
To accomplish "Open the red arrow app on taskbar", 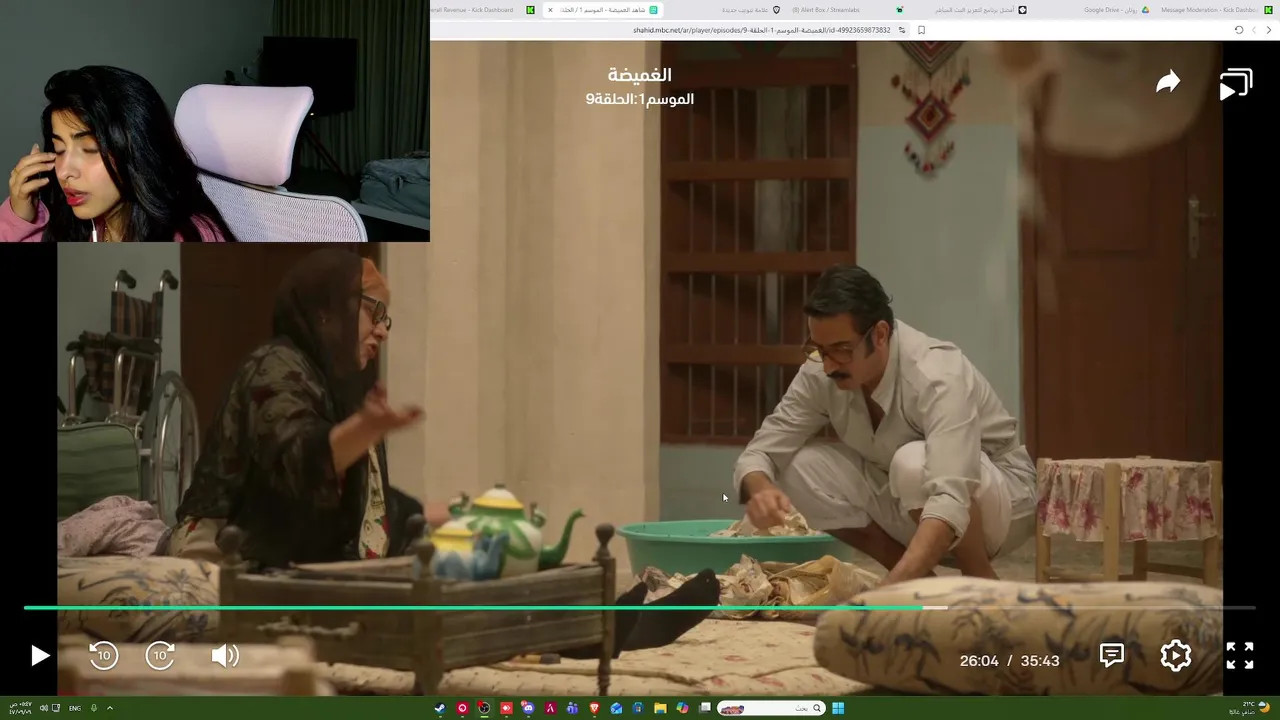I will pyautogui.click(x=506, y=708).
